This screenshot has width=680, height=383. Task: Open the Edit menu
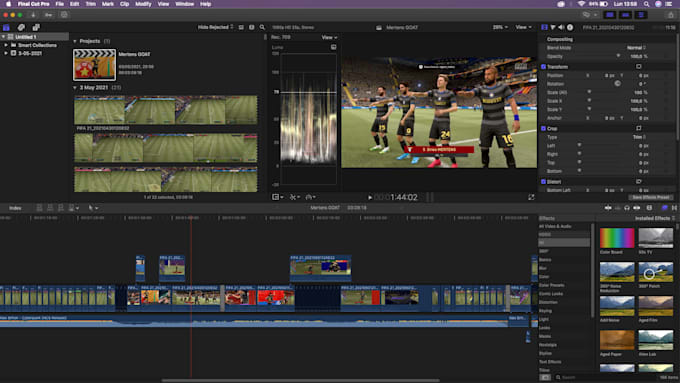[x=75, y=4]
